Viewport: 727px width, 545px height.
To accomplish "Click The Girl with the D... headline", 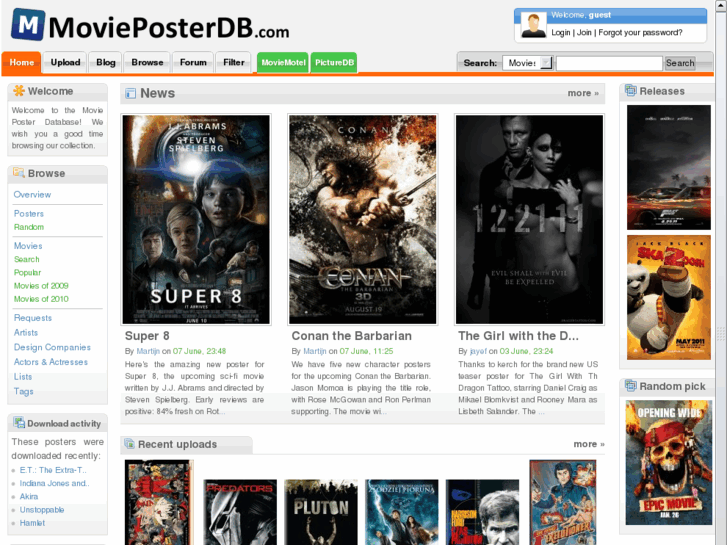I will [518, 336].
